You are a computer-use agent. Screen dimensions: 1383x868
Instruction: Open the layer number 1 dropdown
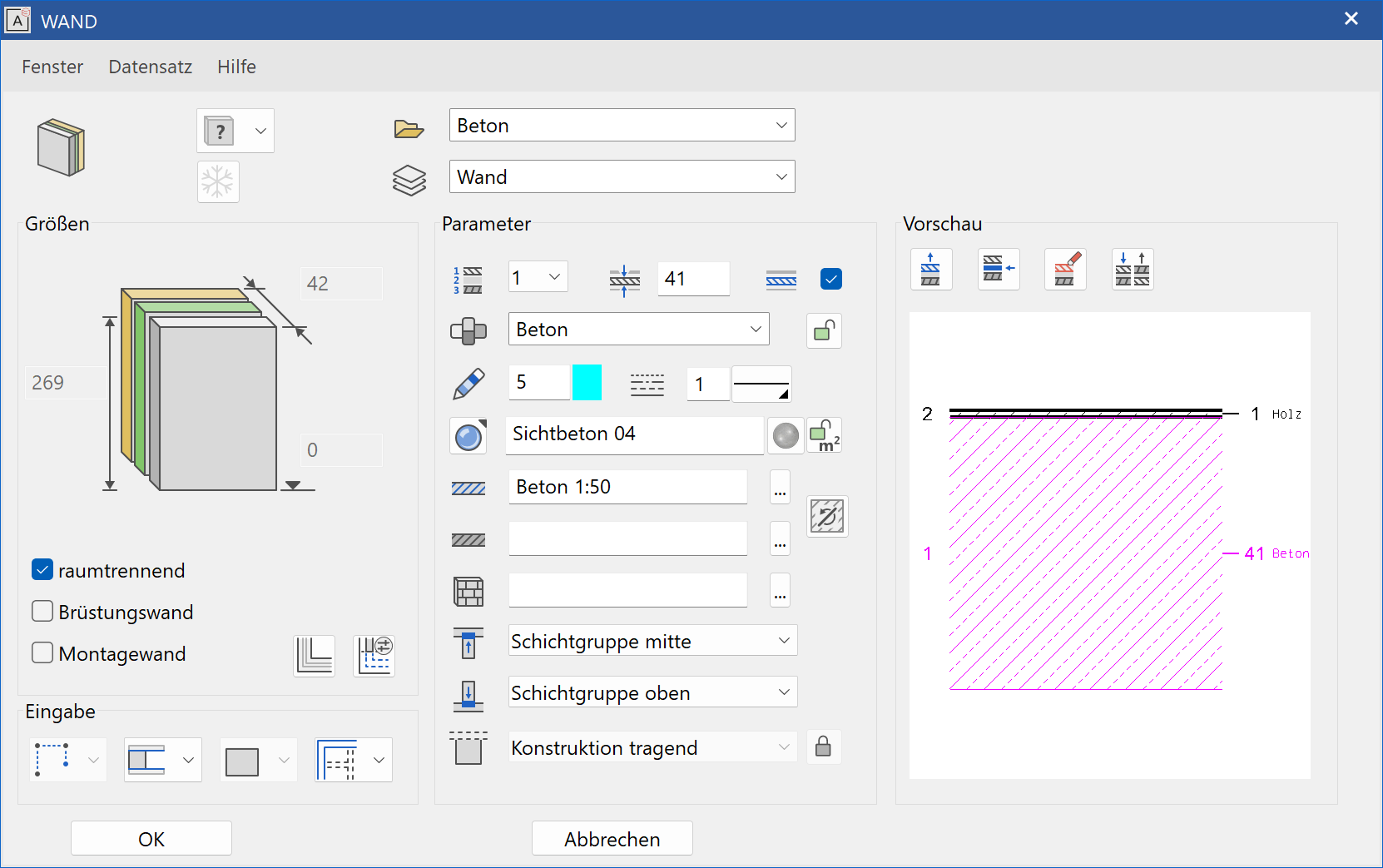(x=538, y=277)
